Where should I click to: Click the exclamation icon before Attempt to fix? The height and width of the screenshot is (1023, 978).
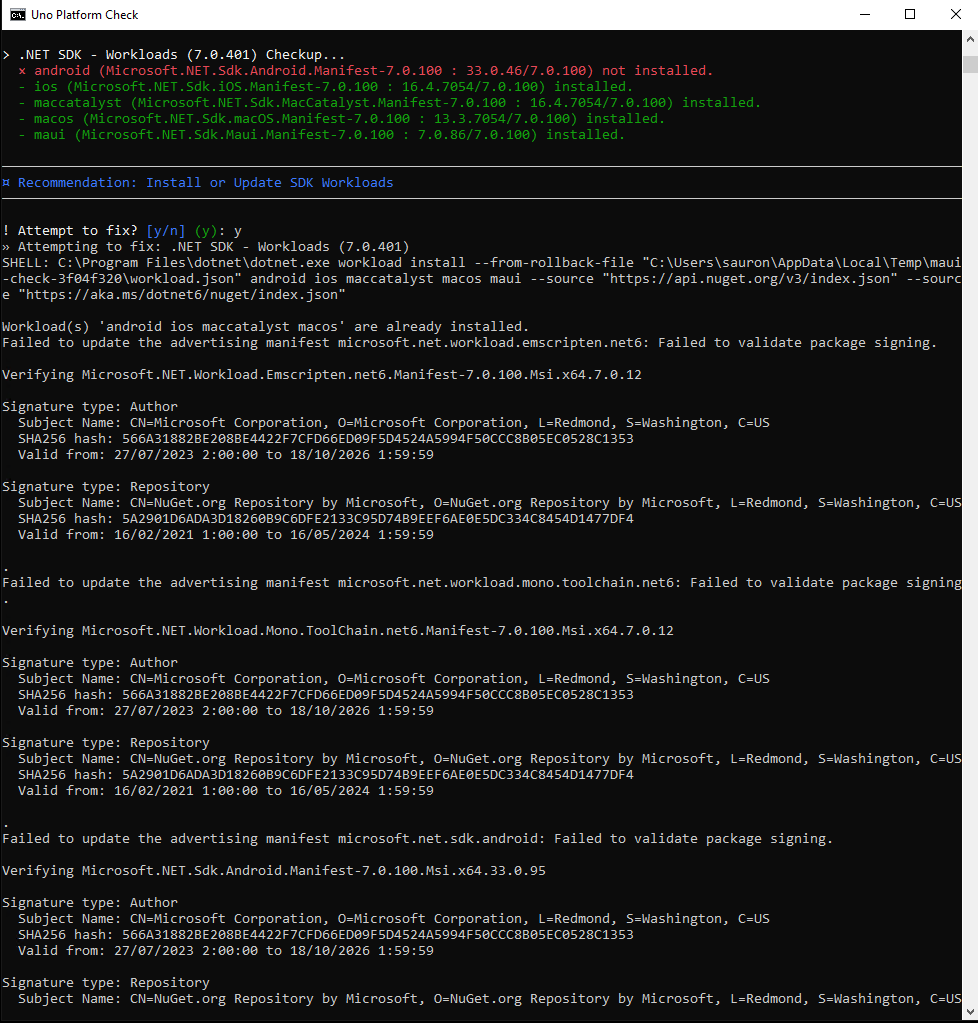tap(8, 230)
